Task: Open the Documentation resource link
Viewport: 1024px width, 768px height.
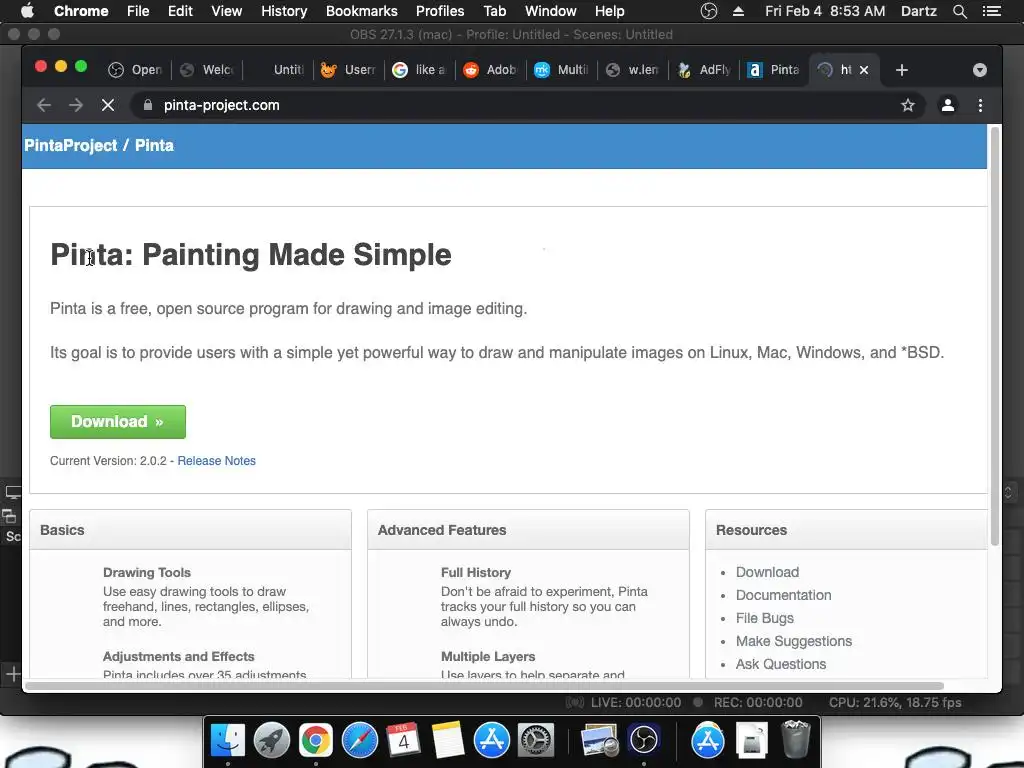Action: 784,595
